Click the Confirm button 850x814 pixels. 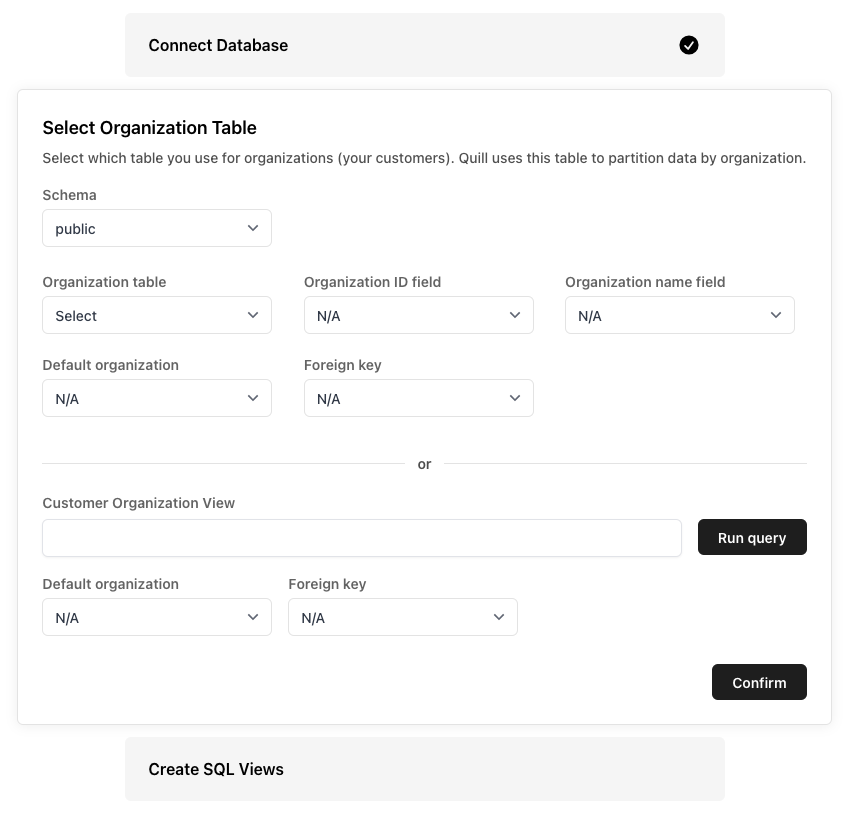(759, 682)
